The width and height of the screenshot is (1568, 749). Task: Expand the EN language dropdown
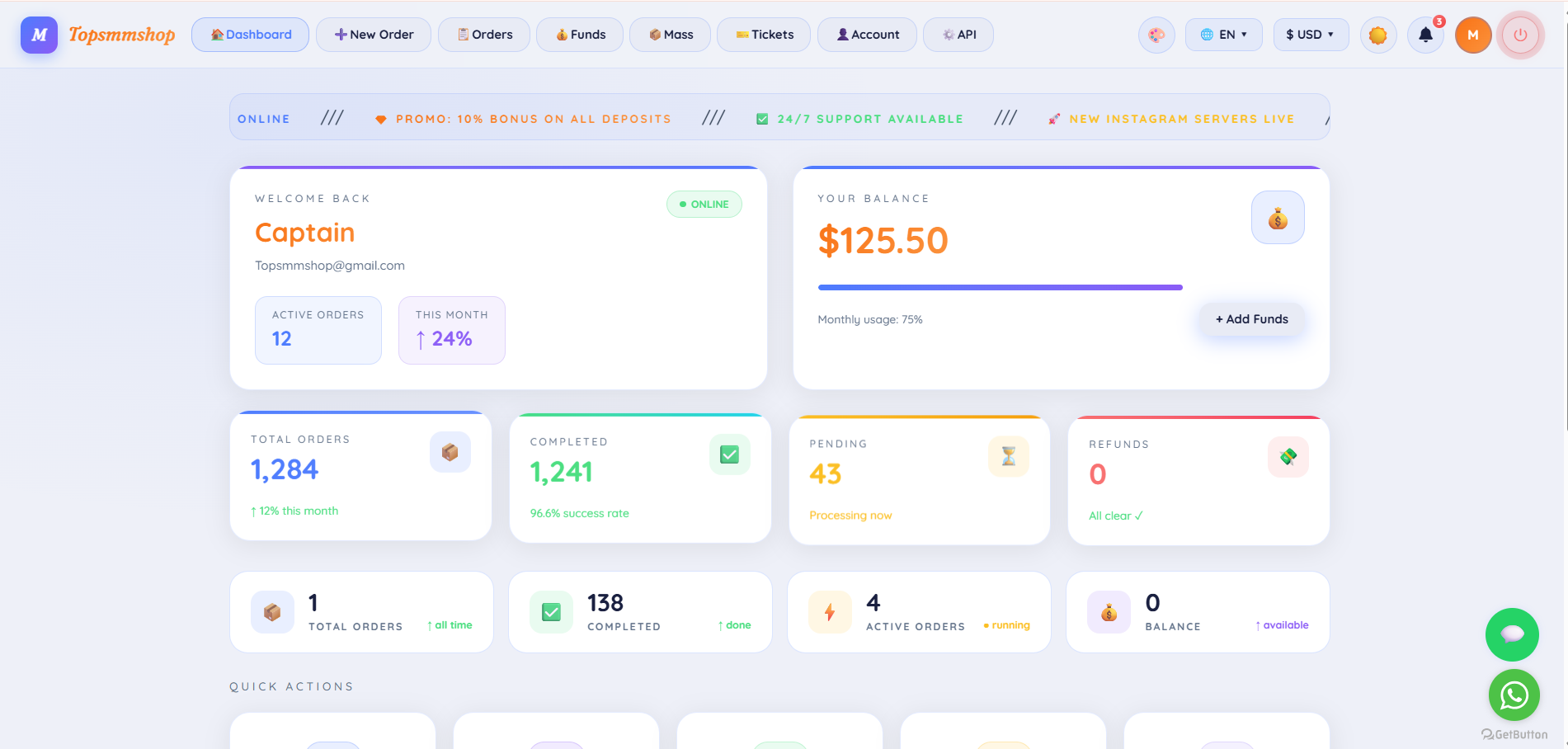(1223, 35)
